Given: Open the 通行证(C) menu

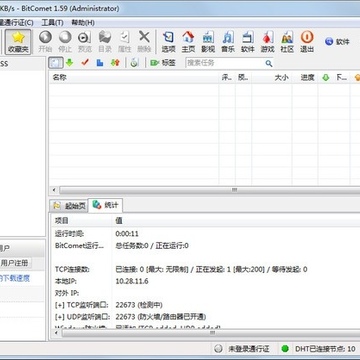Looking at the screenshot, I should [17, 23].
